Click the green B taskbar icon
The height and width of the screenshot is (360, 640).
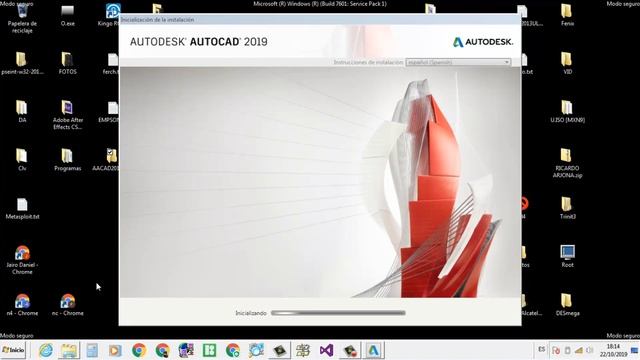point(209,350)
